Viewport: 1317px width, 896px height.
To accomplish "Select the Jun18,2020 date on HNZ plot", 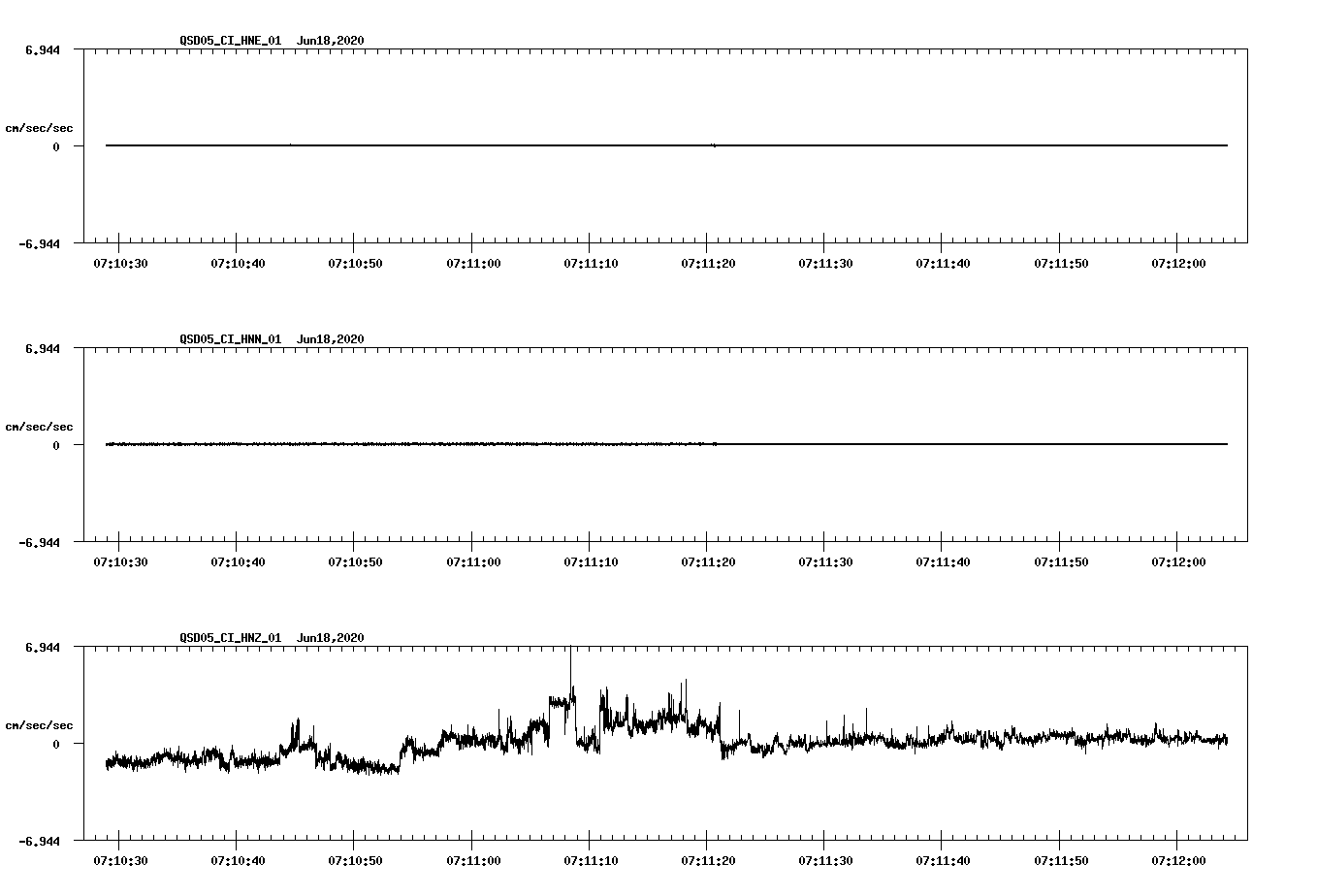I will coord(331,638).
